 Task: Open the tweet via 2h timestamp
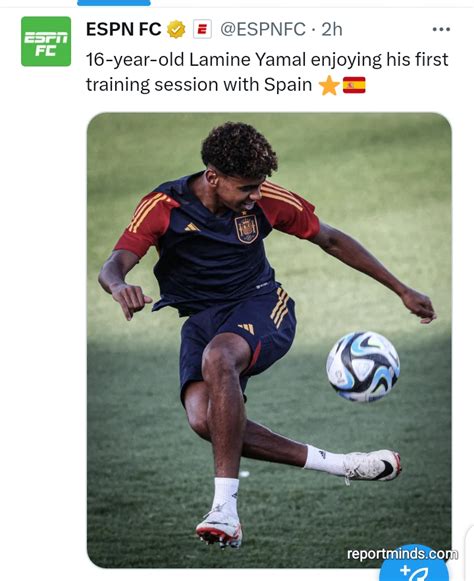332,29
